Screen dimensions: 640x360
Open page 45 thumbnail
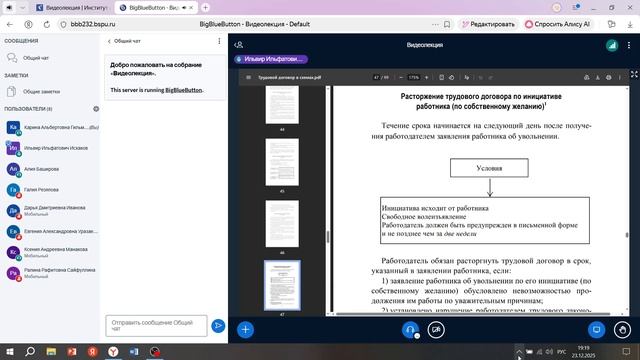coord(282,162)
